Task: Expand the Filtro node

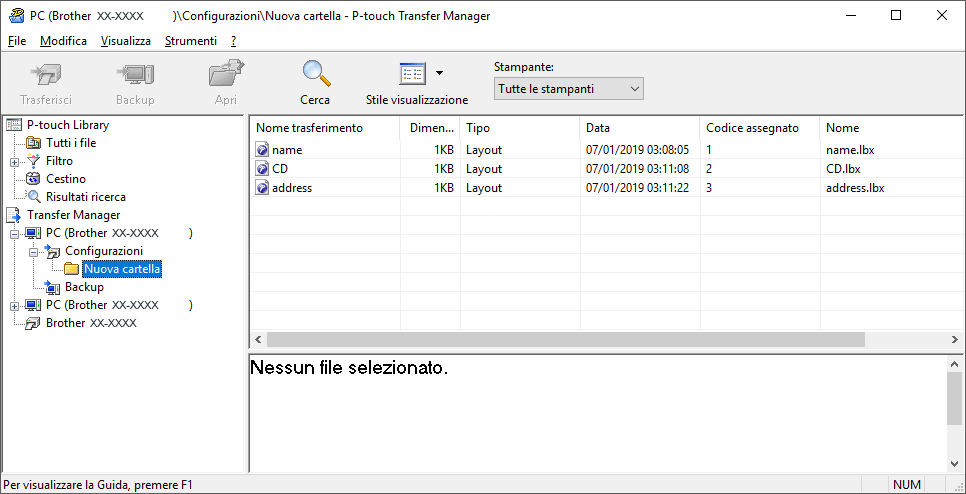Action: [x=14, y=161]
